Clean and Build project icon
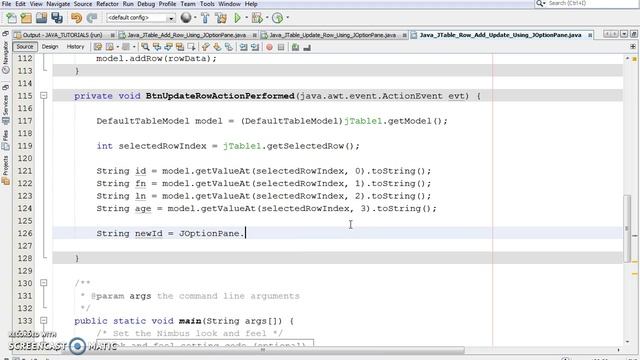 (221, 18)
